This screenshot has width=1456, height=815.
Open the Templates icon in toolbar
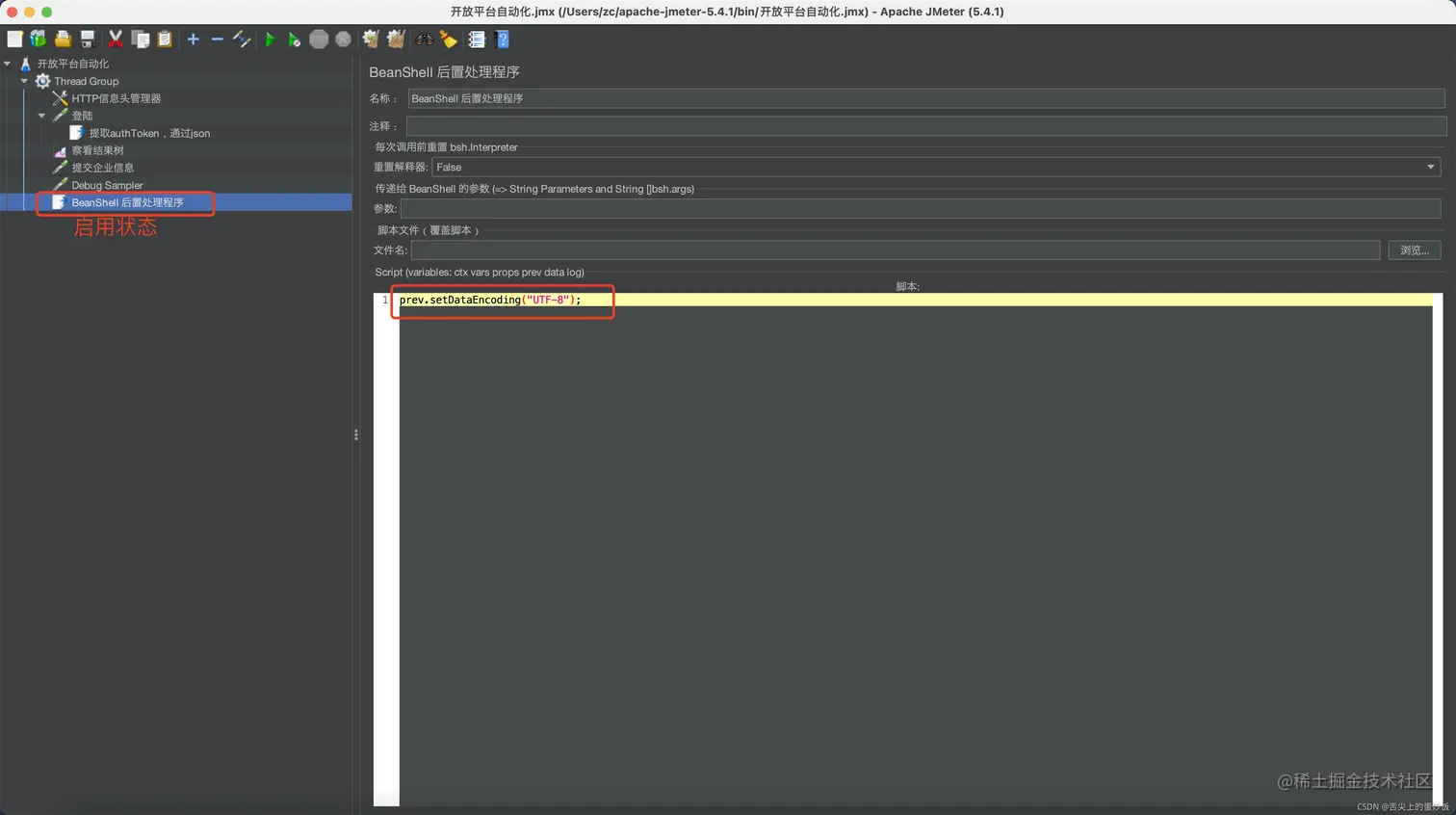click(39, 39)
